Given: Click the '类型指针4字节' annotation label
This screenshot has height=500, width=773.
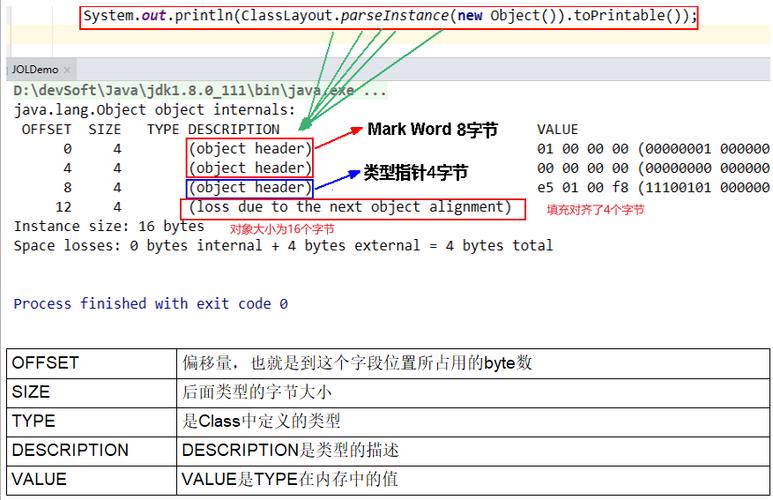Looking at the screenshot, I should 415,173.
